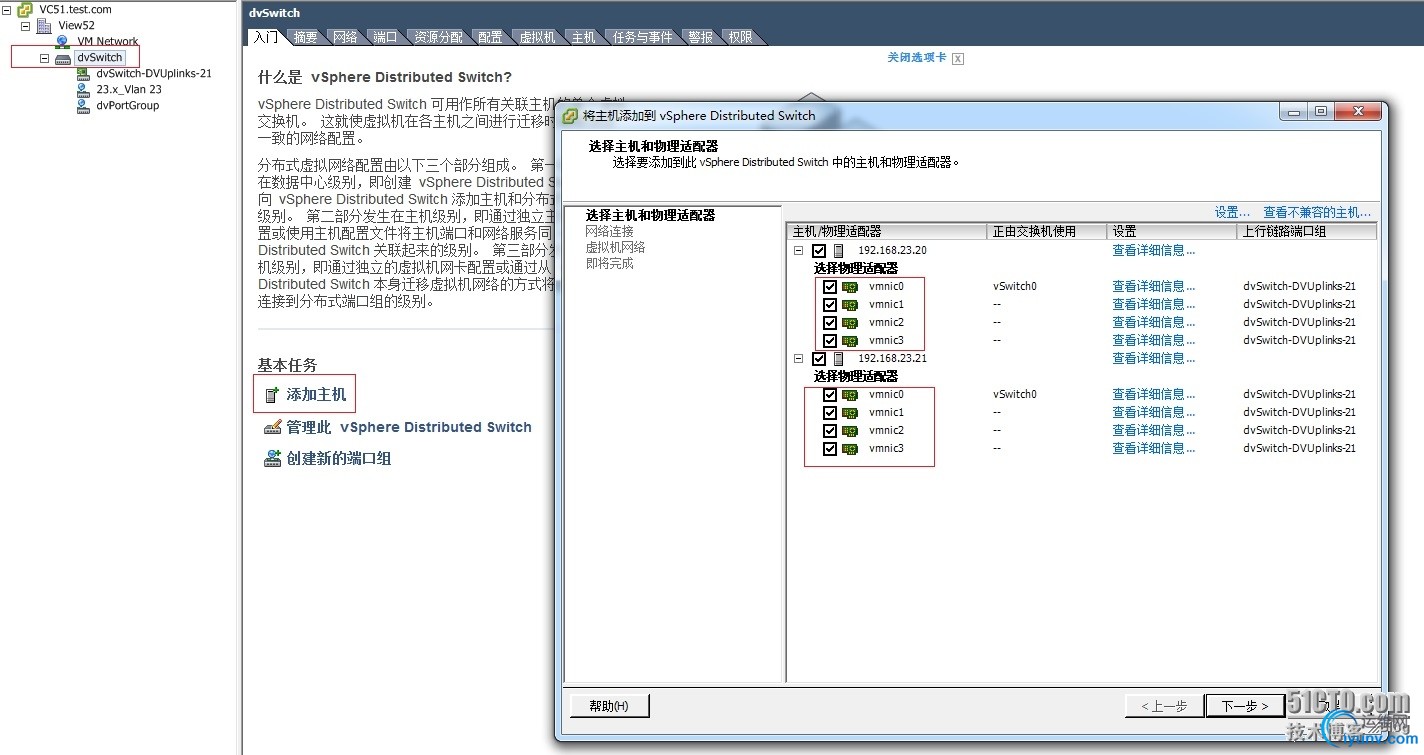Image resolution: width=1424 pixels, height=755 pixels.
Task: Uncheck host 192.168.23.21 checkbox
Action: point(819,359)
